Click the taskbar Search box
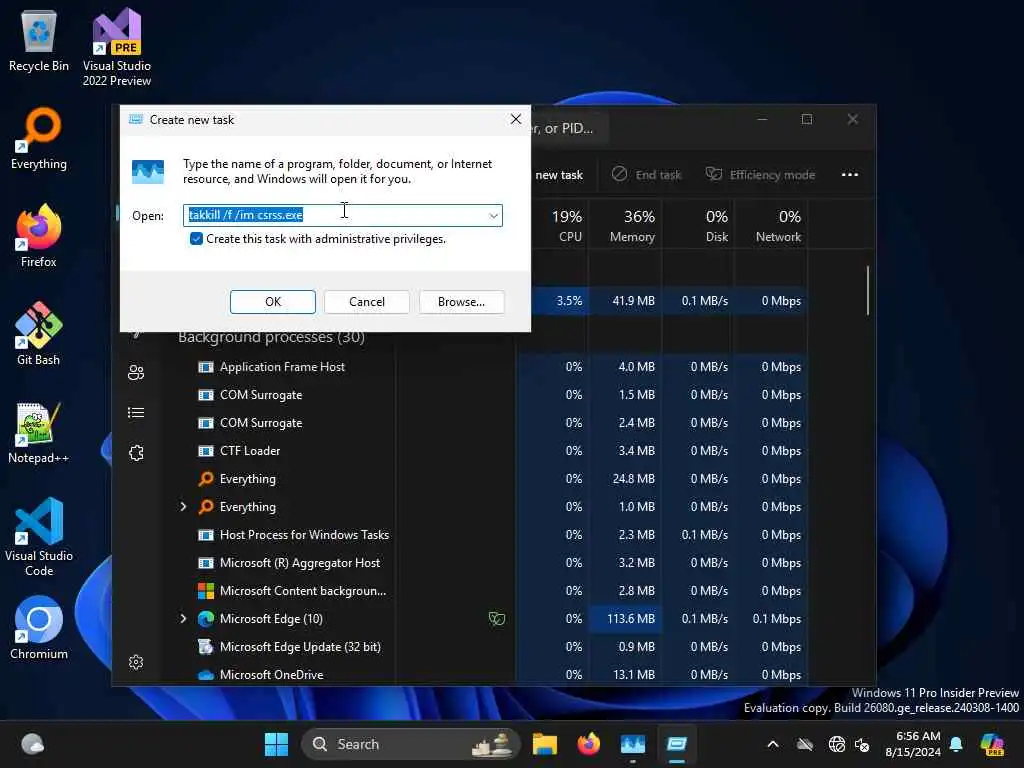Screen dimensions: 1024x768 click(411, 744)
